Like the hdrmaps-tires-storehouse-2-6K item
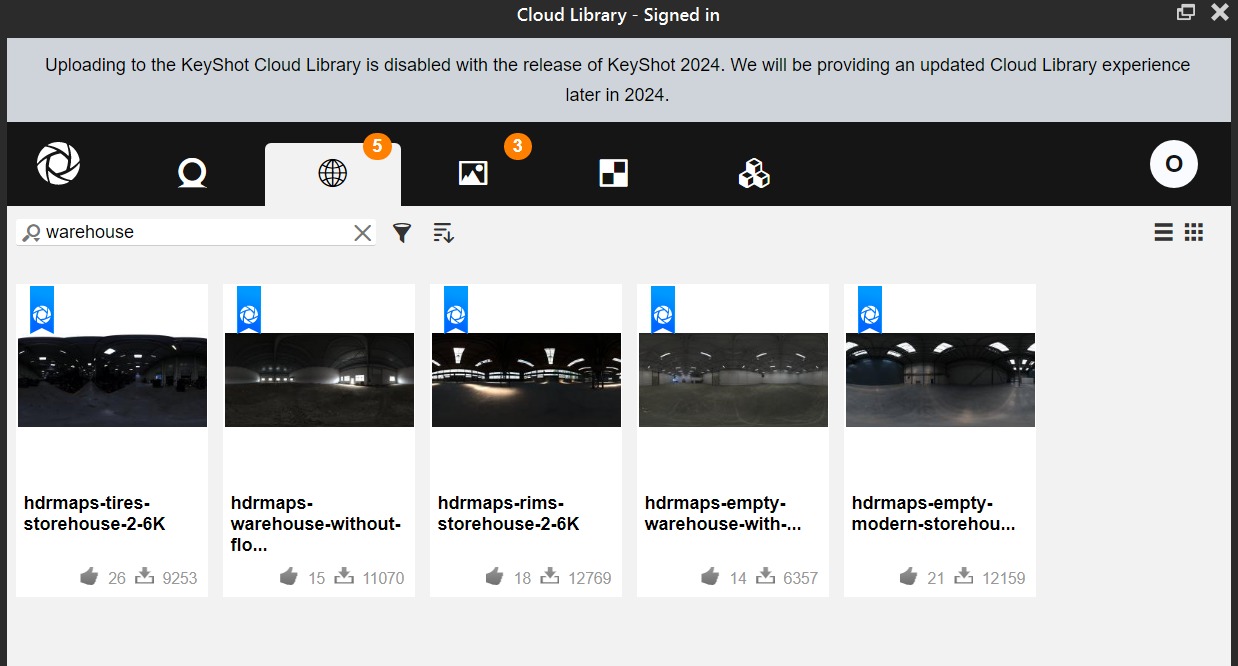 click(x=90, y=577)
